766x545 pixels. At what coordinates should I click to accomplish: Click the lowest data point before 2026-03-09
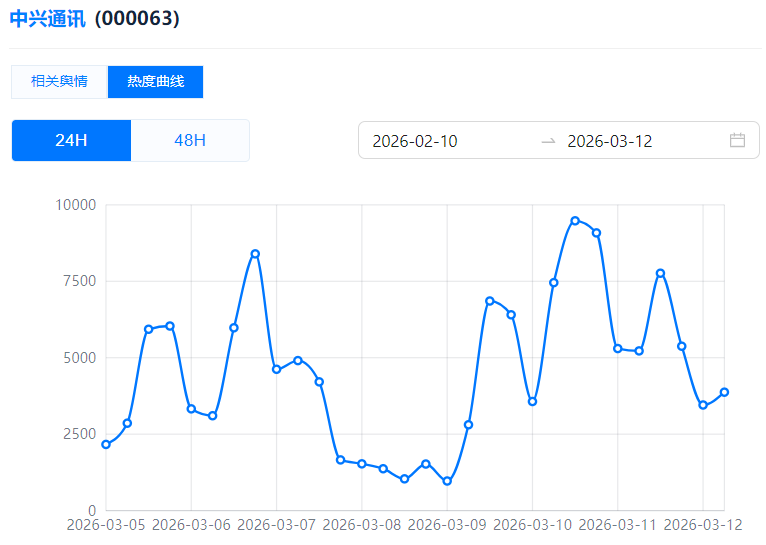(x=447, y=481)
